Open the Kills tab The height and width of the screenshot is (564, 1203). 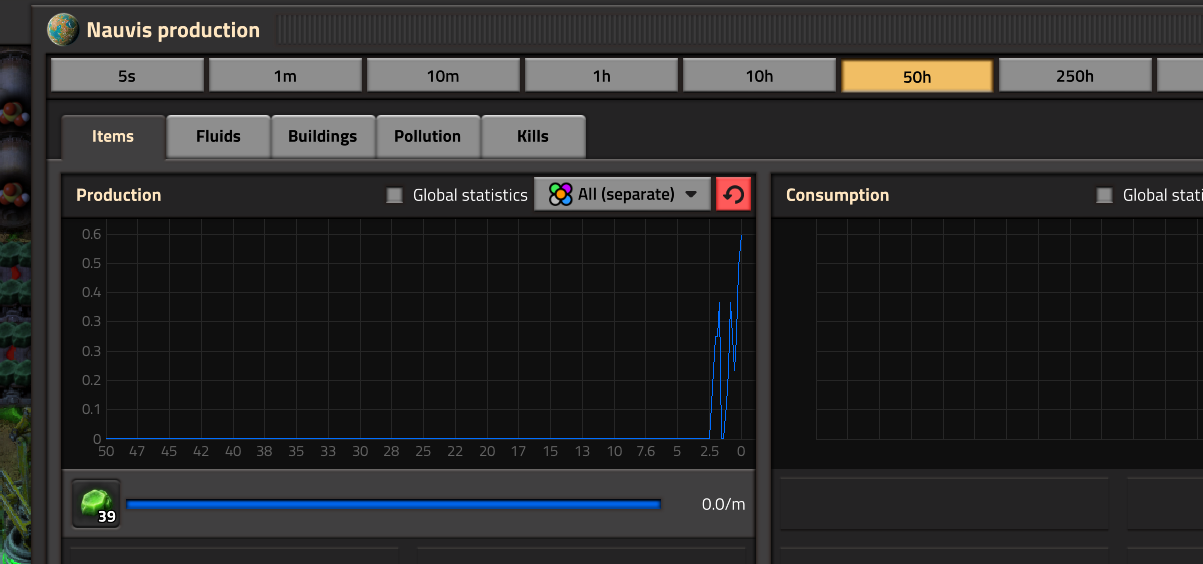coord(533,137)
